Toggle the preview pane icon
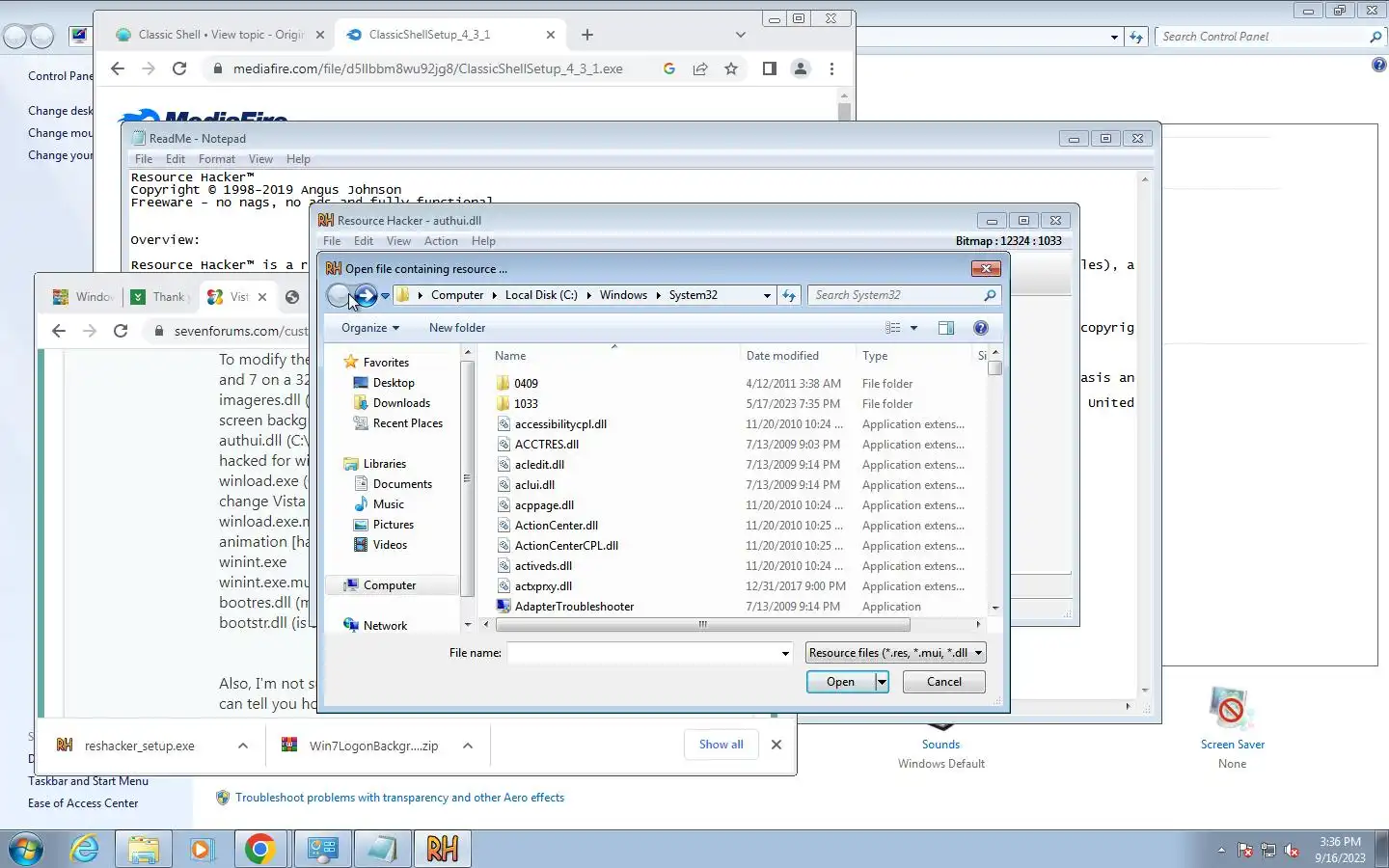Image resolution: width=1389 pixels, height=868 pixels. (946, 328)
